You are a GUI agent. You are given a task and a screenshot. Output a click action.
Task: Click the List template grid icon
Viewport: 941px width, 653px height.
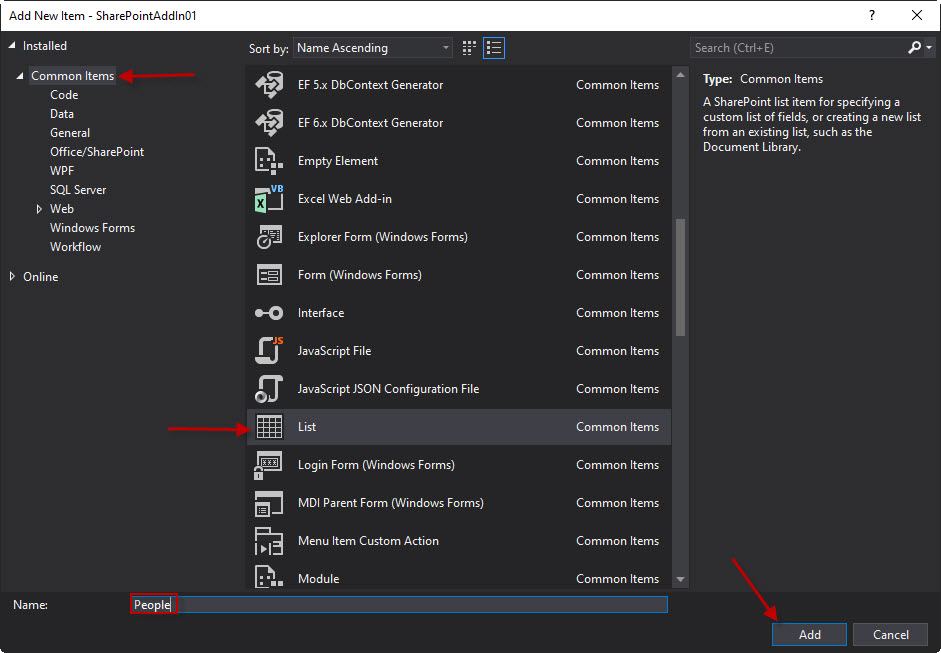[269, 427]
